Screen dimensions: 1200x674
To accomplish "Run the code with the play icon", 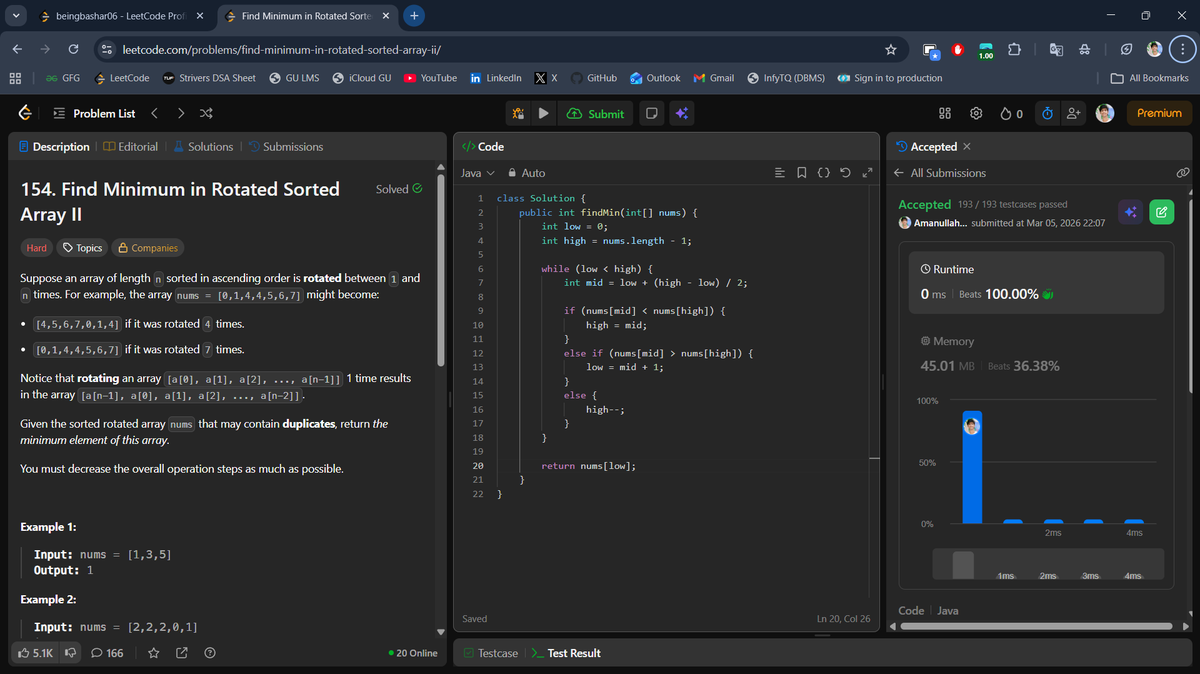I will (543, 114).
